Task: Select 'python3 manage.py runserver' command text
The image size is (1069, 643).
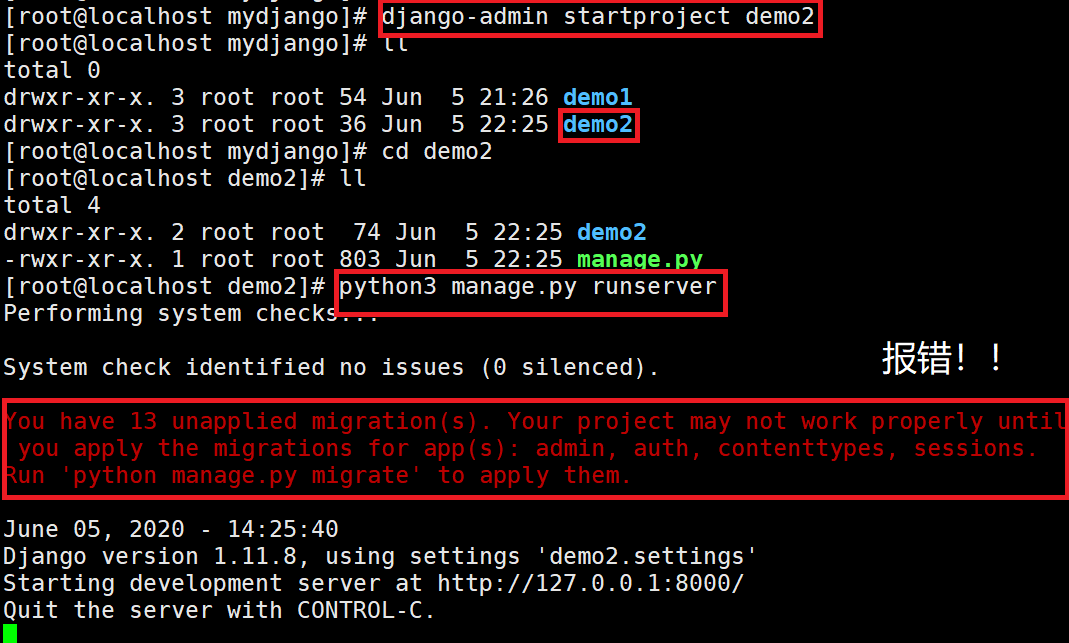Action: coord(528,286)
